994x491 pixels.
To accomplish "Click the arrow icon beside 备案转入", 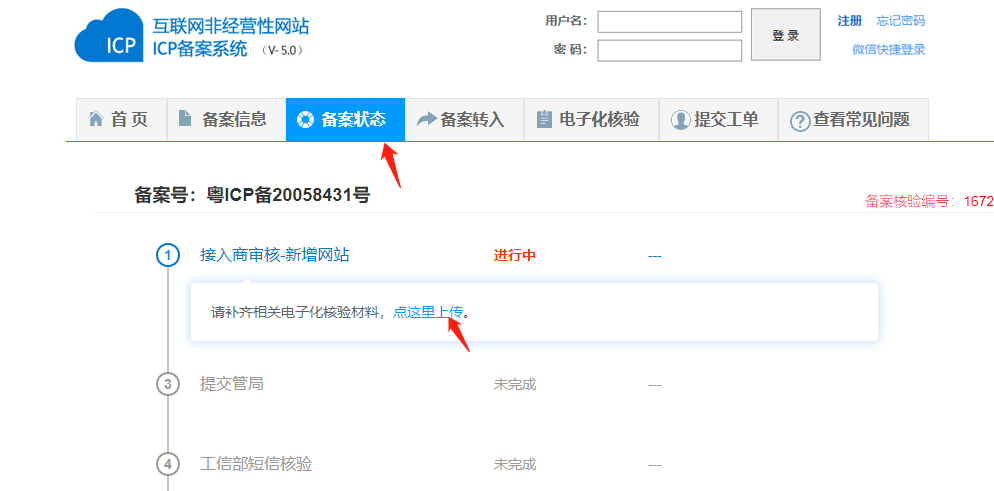I will click(427, 120).
